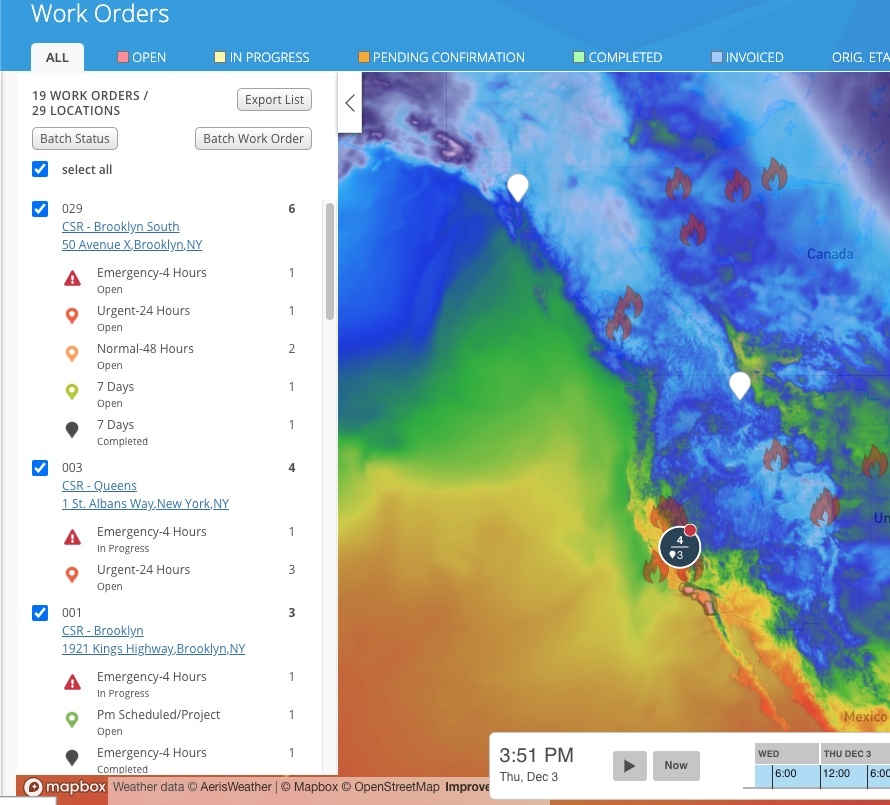Open the Batch Status options
Image resolution: width=890 pixels, height=805 pixels.
coord(75,138)
